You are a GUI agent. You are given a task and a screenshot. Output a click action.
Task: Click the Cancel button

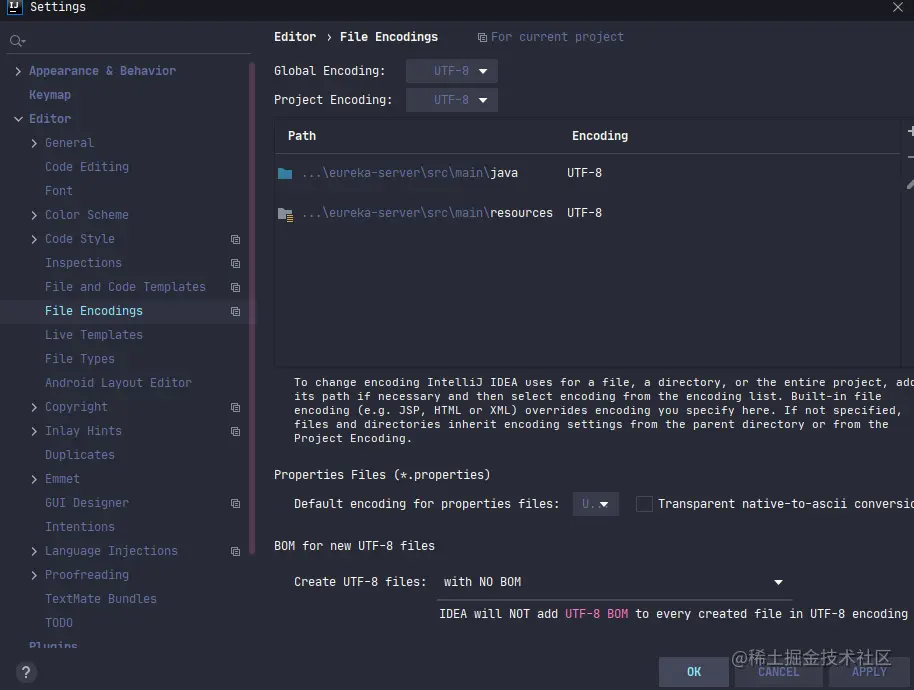point(779,672)
